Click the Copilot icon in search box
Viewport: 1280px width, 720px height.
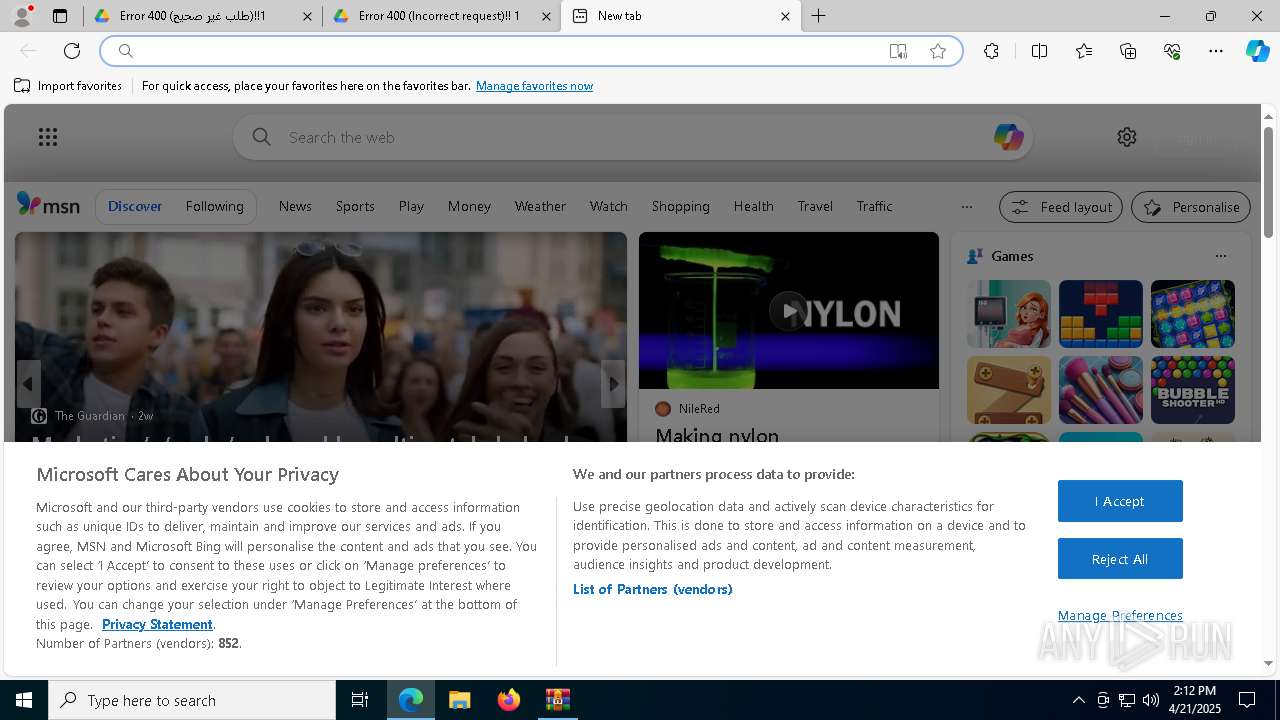(x=1008, y=137)
